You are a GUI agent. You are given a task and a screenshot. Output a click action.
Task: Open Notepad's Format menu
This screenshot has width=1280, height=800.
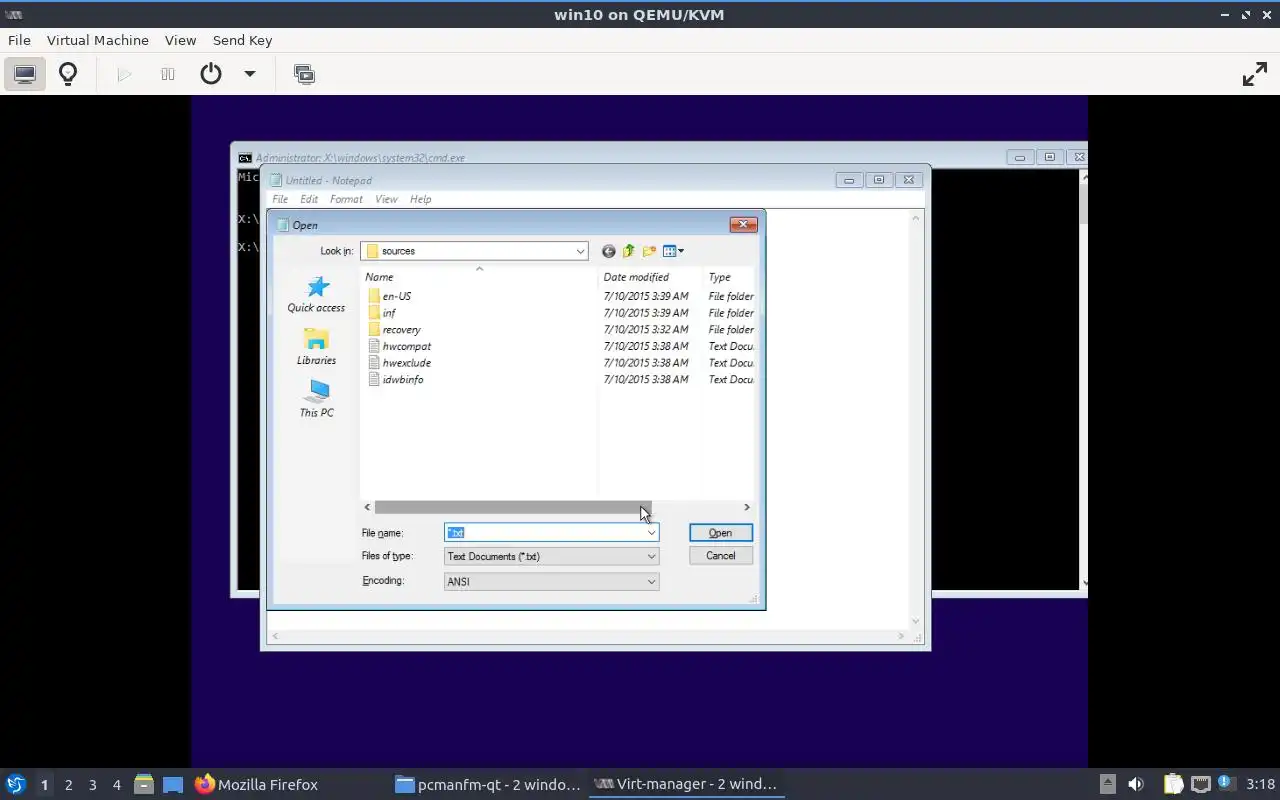(346, 199)
